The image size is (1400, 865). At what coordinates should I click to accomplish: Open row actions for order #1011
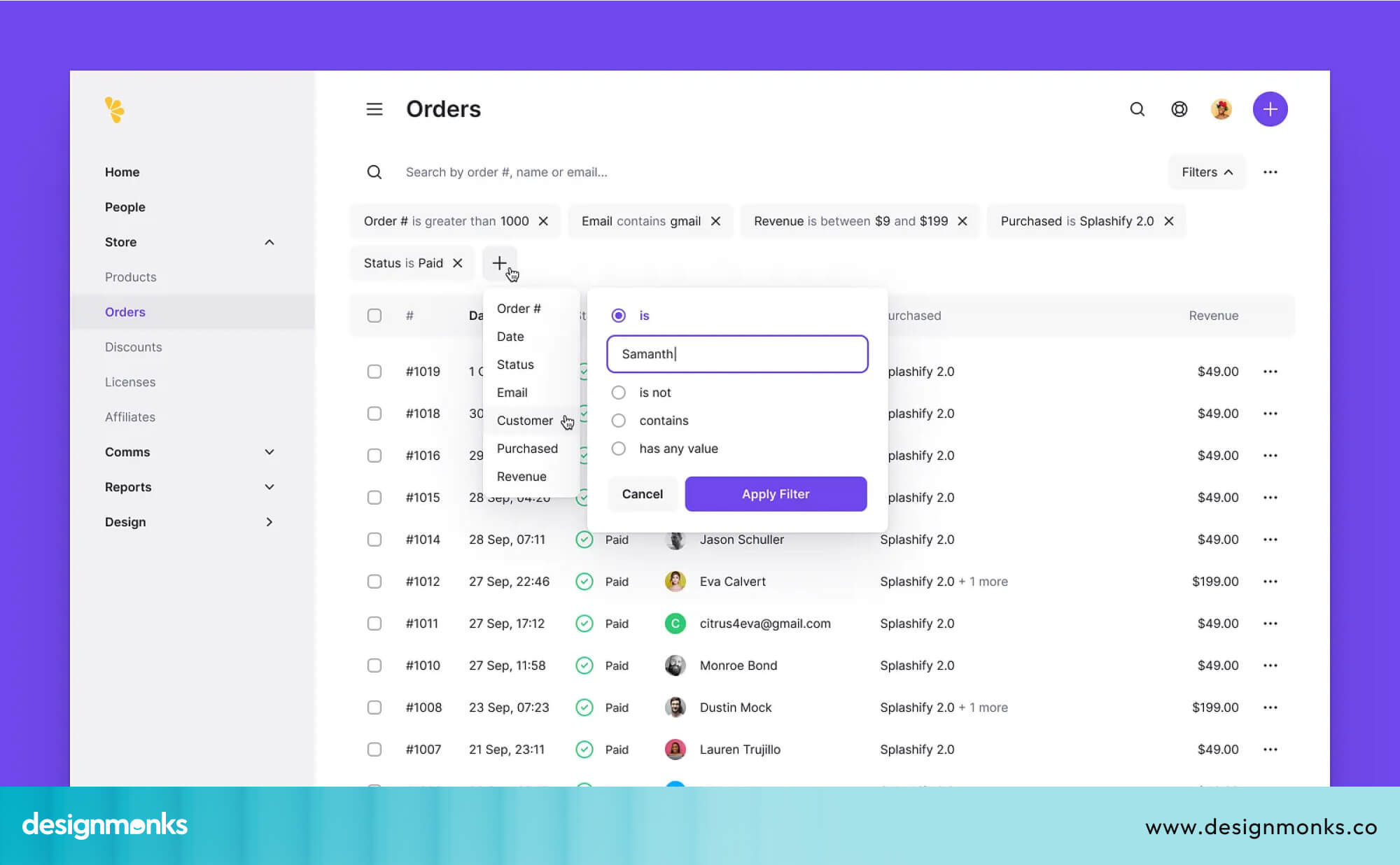click(1270, 624)
